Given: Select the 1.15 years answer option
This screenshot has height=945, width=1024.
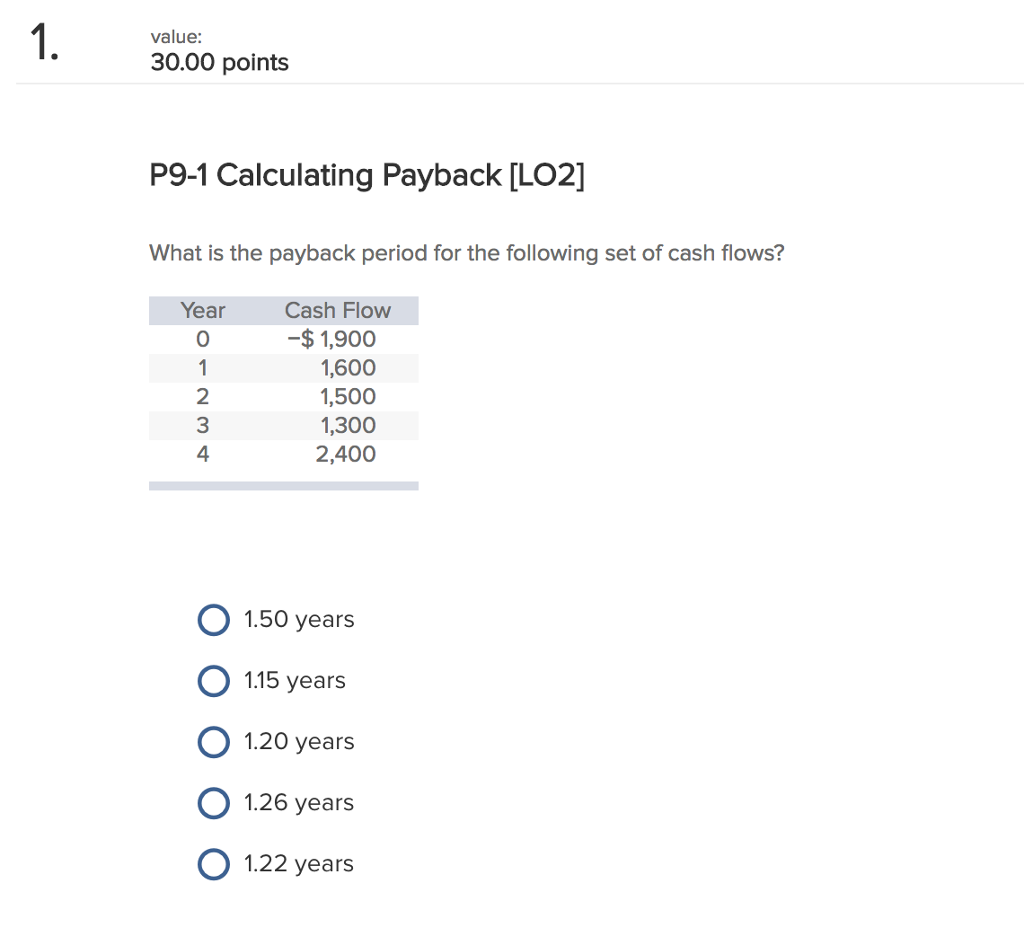Looking at the screenshot, I should [x=214, y=681].
